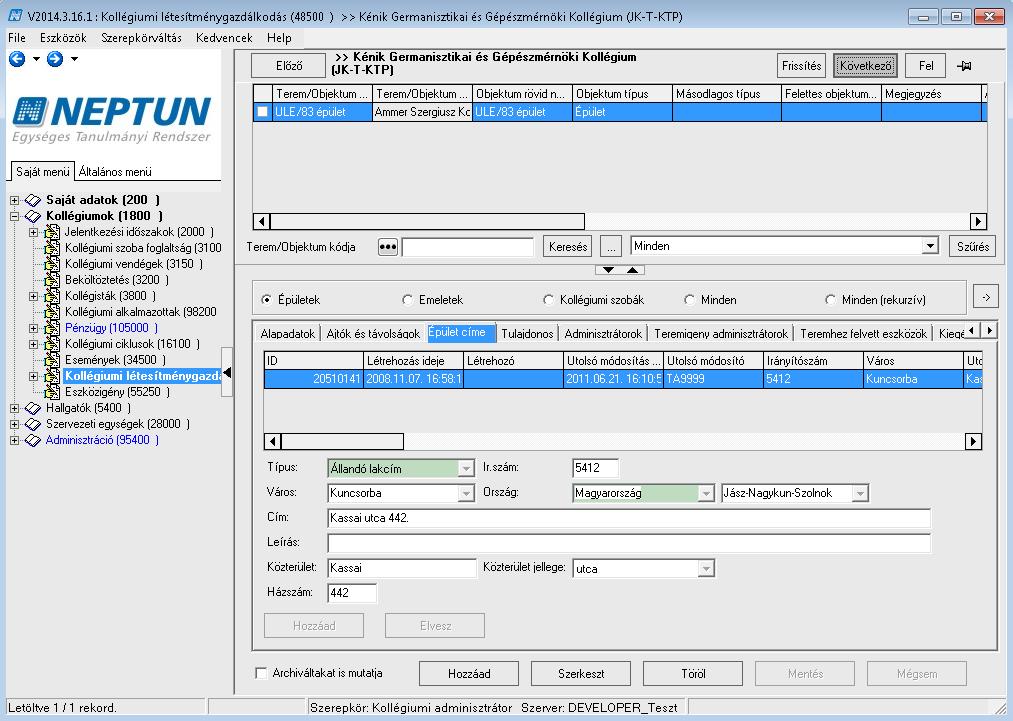Select the Kollégiumi szobák radio button
Viewport: 1013px width, 721px height.
(548, 300)
